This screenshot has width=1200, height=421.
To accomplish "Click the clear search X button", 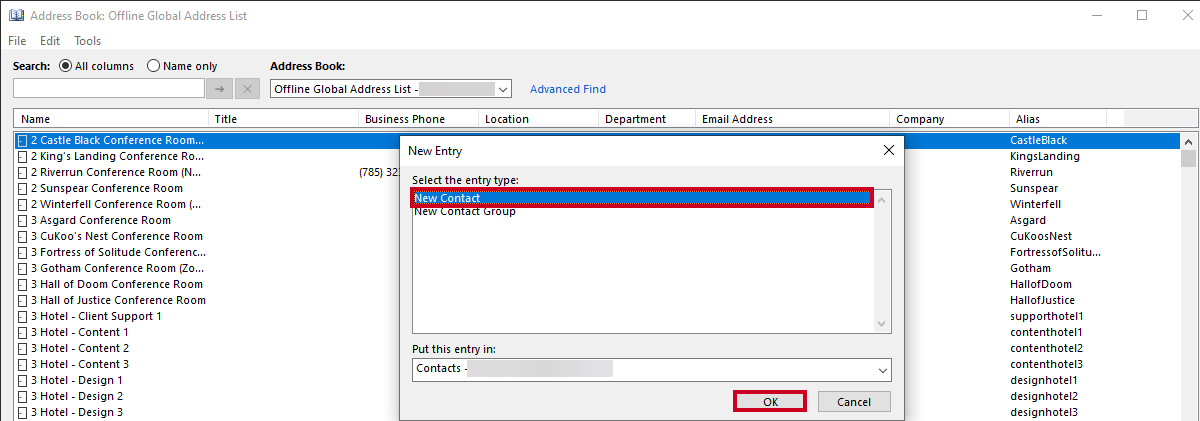I will pos(248,89).
